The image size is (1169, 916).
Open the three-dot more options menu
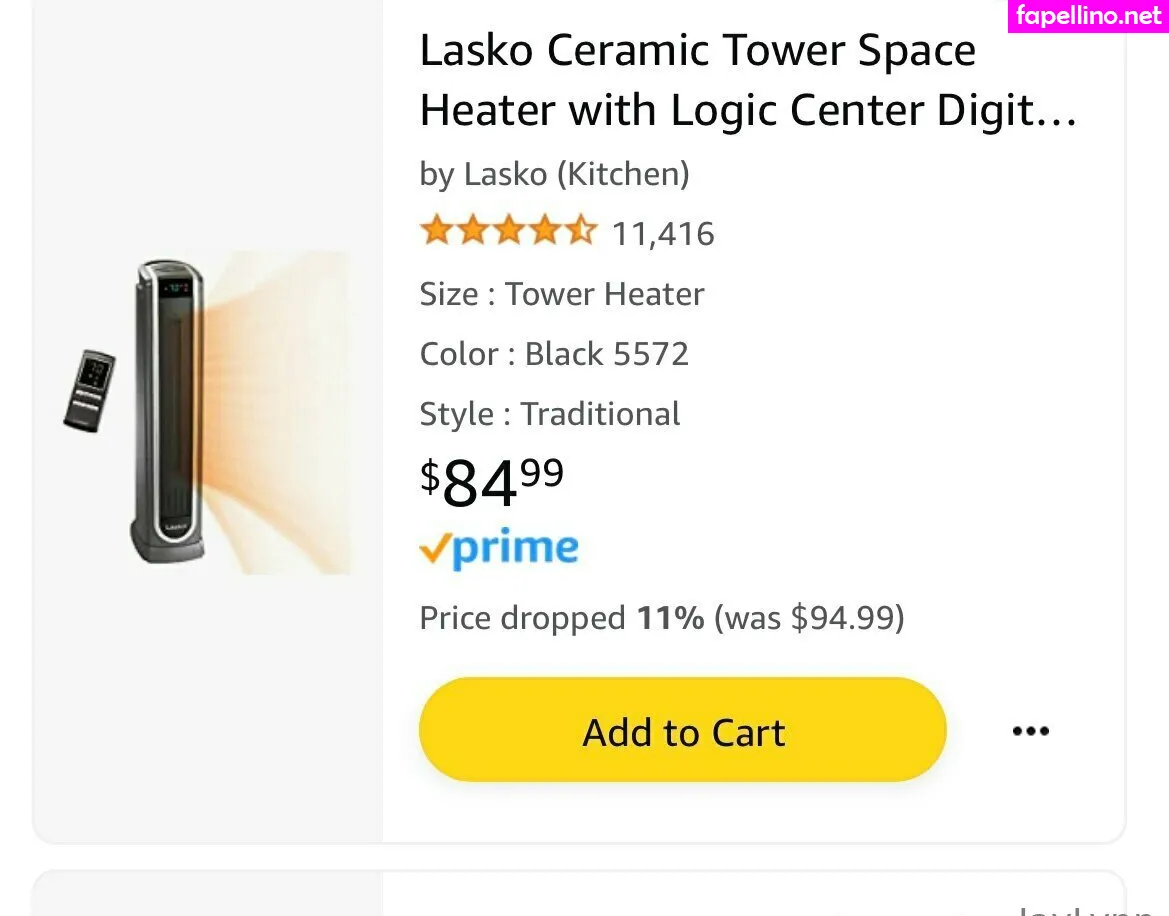tap(1030, 731)
